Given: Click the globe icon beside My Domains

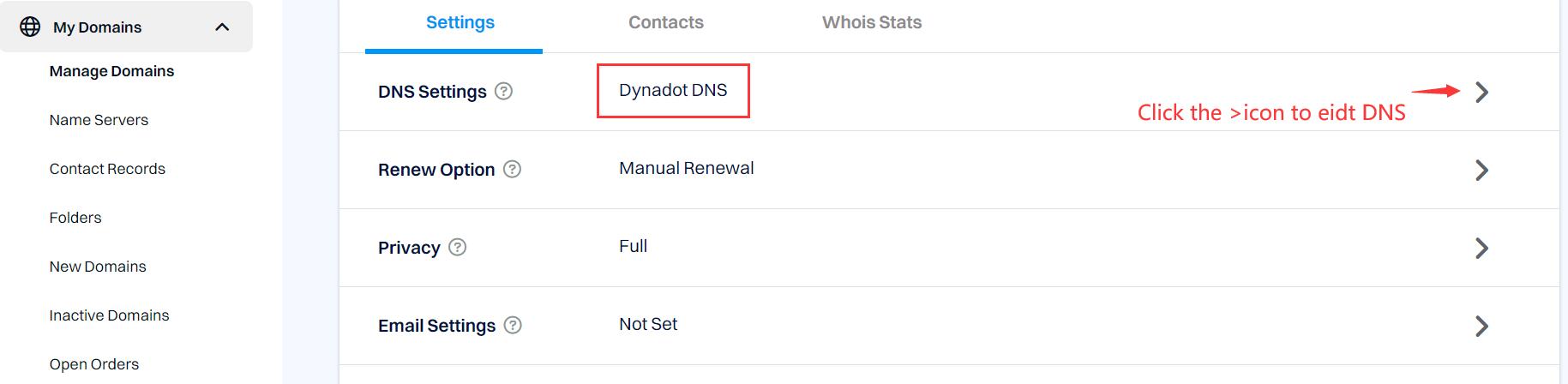Looking at the screenshot, I should [x=30, y=27].
